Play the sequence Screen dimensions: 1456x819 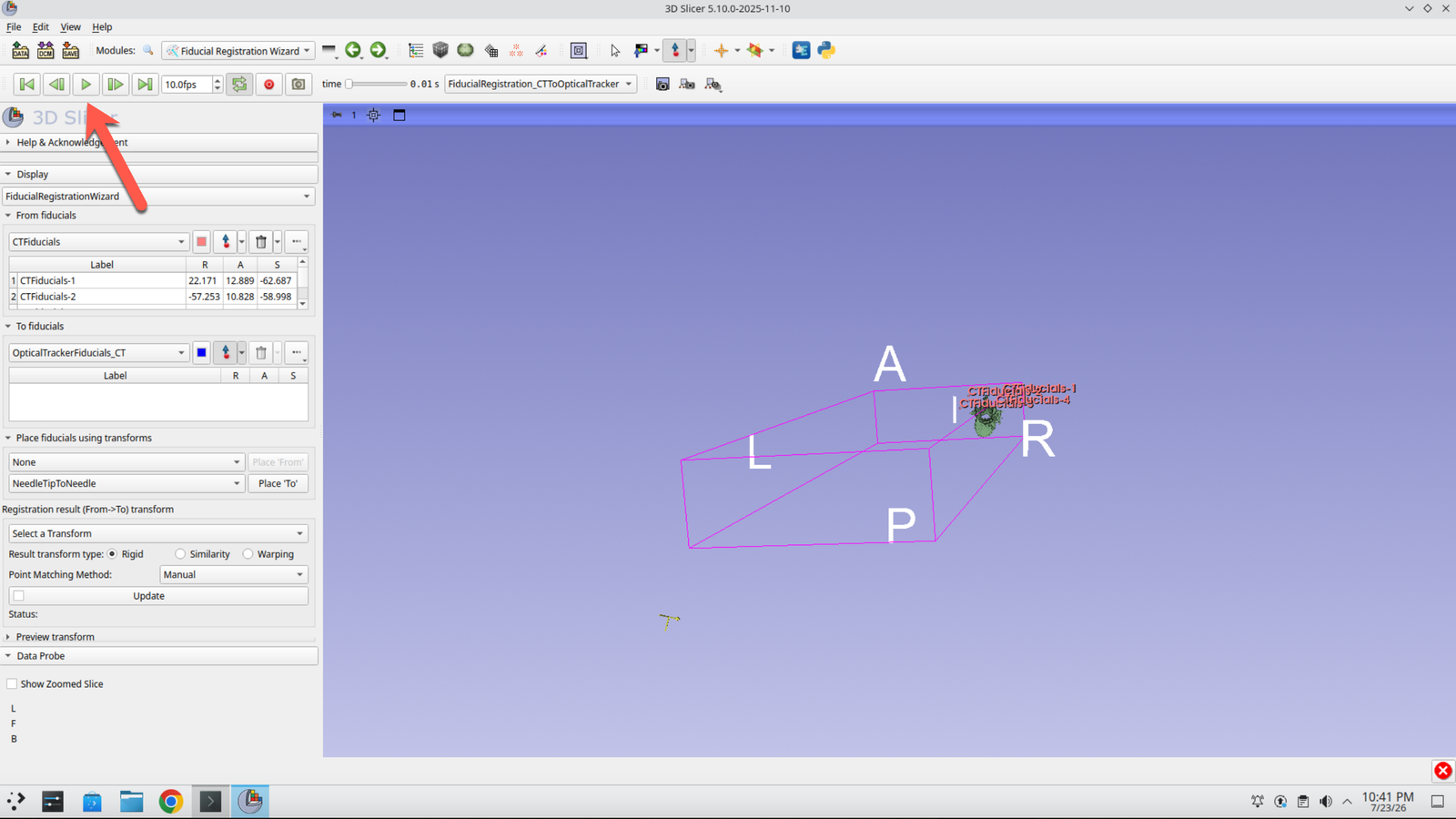coord(86,85)
